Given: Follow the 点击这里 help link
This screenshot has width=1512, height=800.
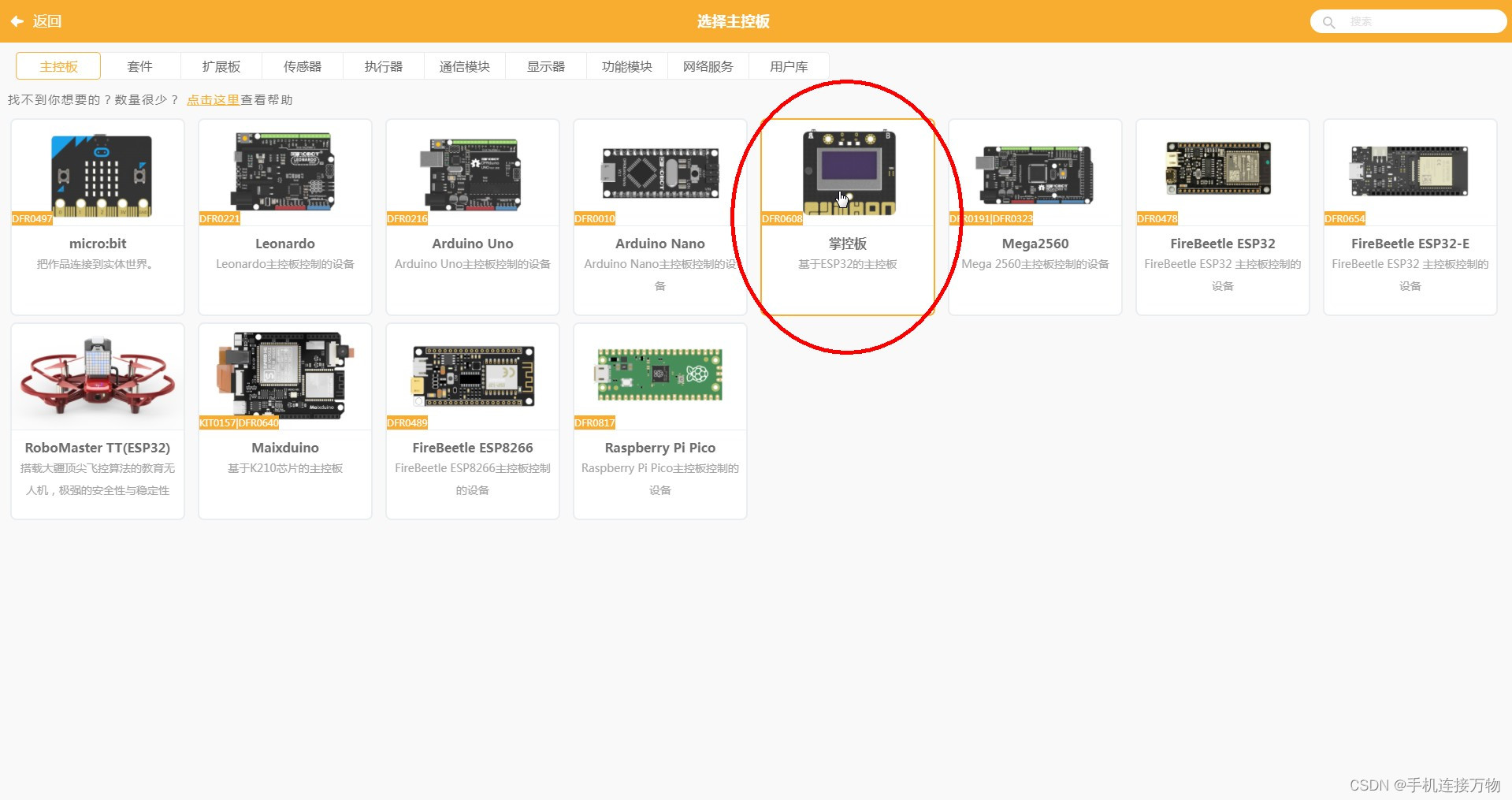Looking at the screenshot, I should (213, 100).
